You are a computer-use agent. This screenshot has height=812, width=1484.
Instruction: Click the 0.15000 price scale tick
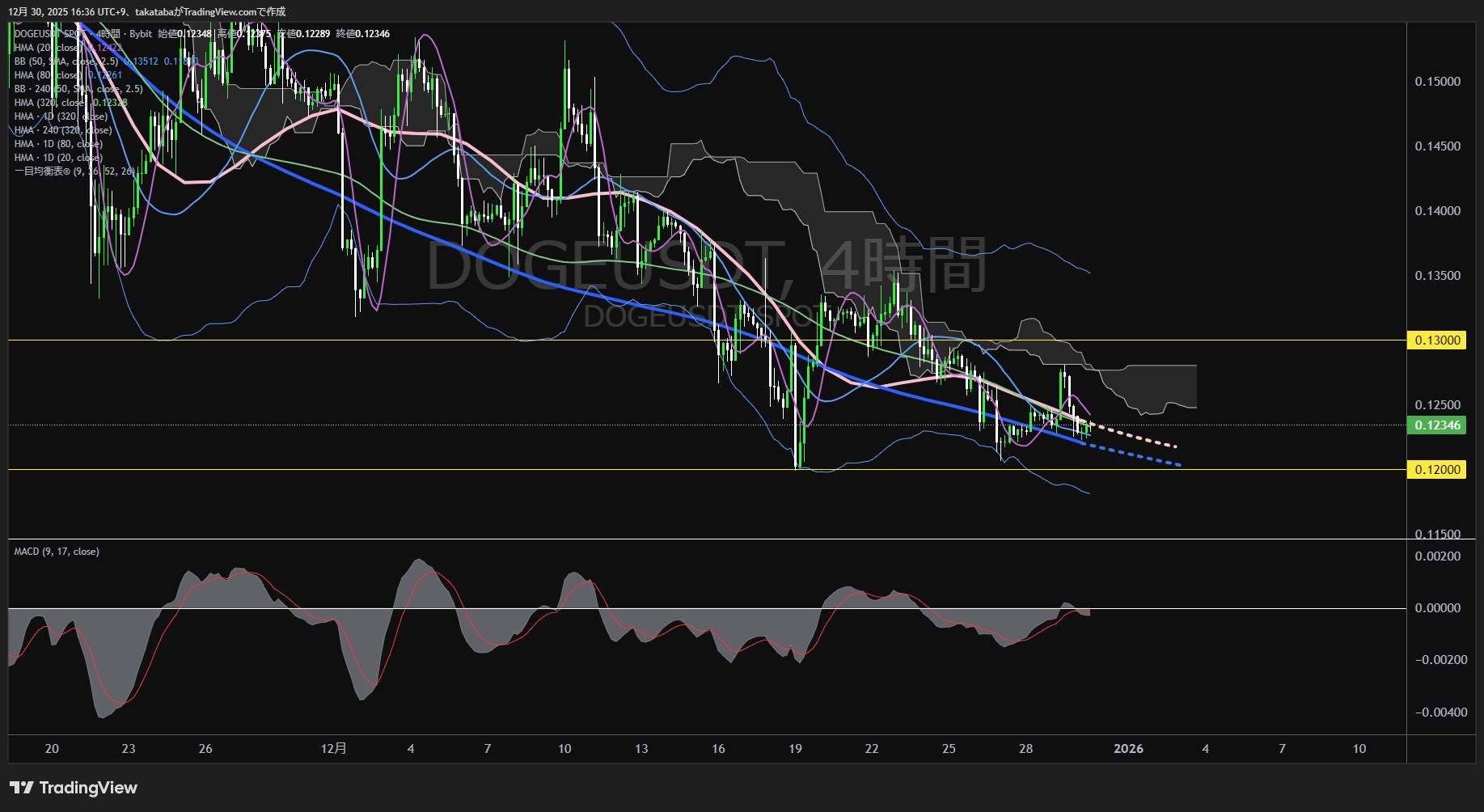click(1437, 82)
